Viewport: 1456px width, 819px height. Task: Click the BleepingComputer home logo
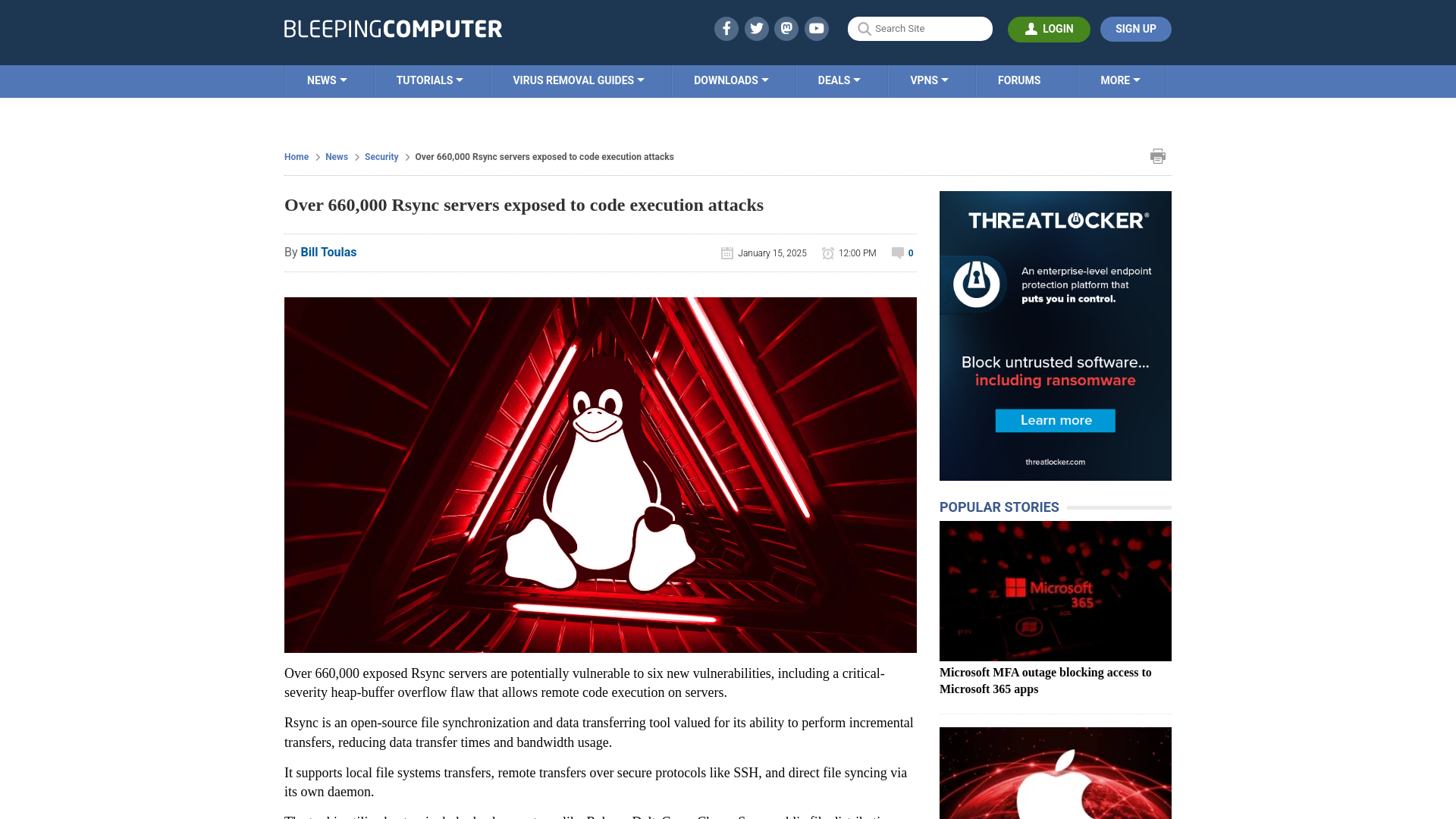[x=393, y=28]
